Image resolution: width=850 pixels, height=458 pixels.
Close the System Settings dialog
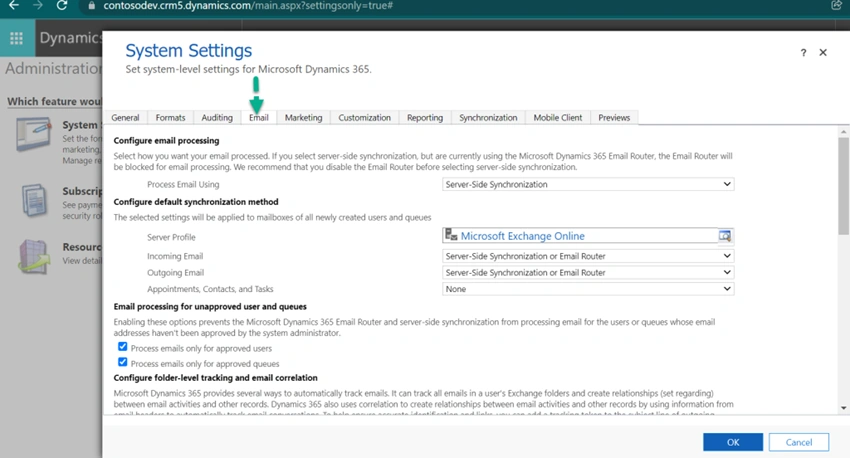823,53
